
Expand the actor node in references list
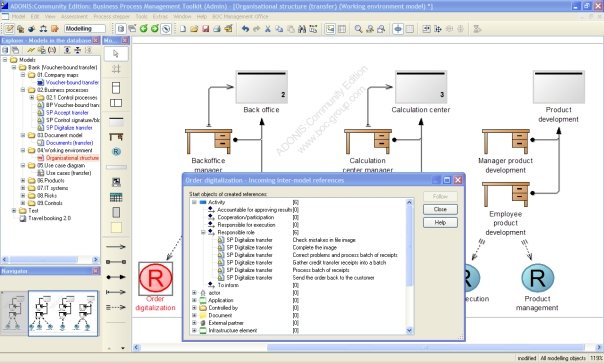[195, 293]
